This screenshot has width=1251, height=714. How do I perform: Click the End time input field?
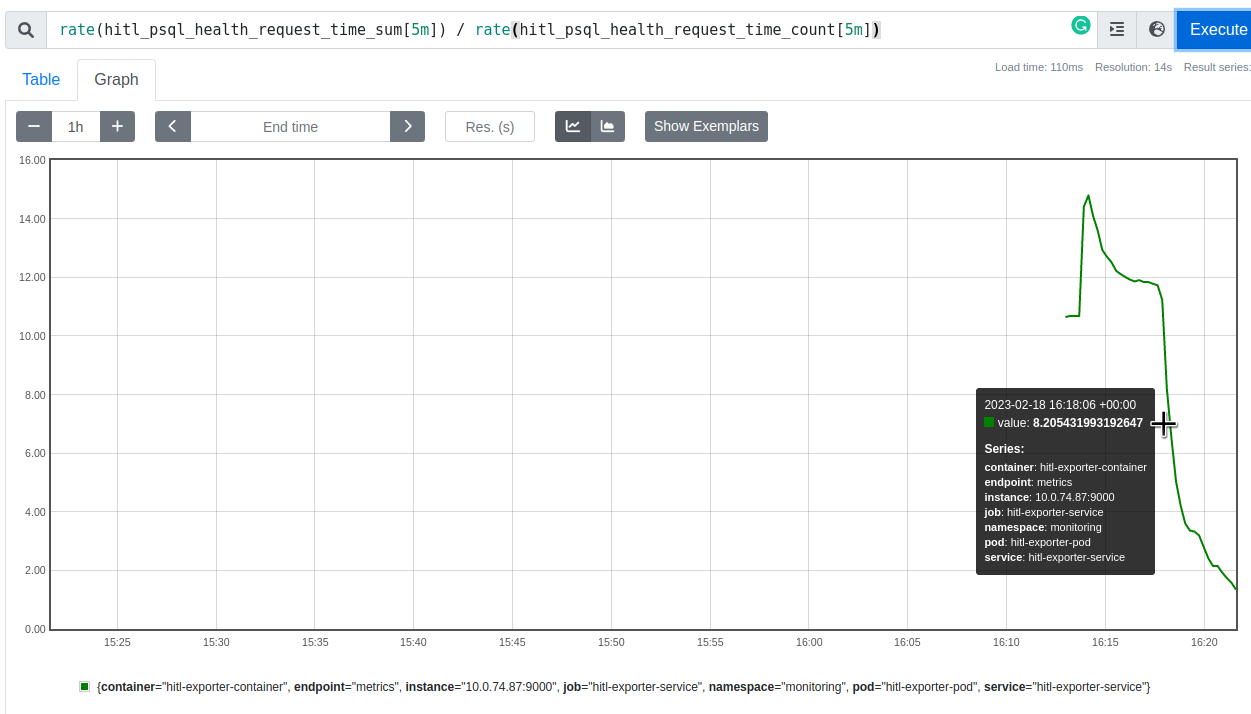pyautogui.click(x=290, y=126)
